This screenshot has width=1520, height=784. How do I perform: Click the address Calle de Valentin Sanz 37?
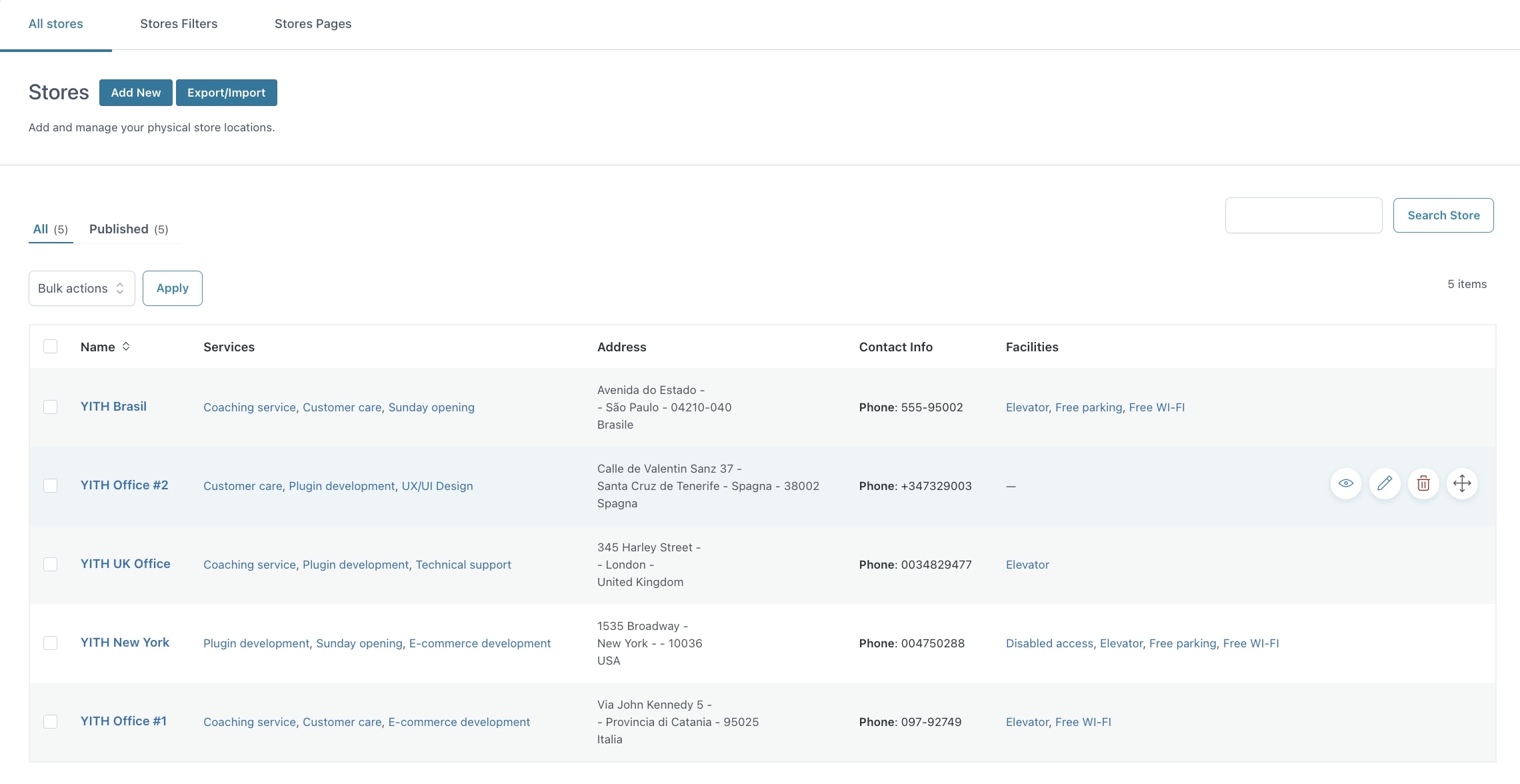click(x=665, y=469)
